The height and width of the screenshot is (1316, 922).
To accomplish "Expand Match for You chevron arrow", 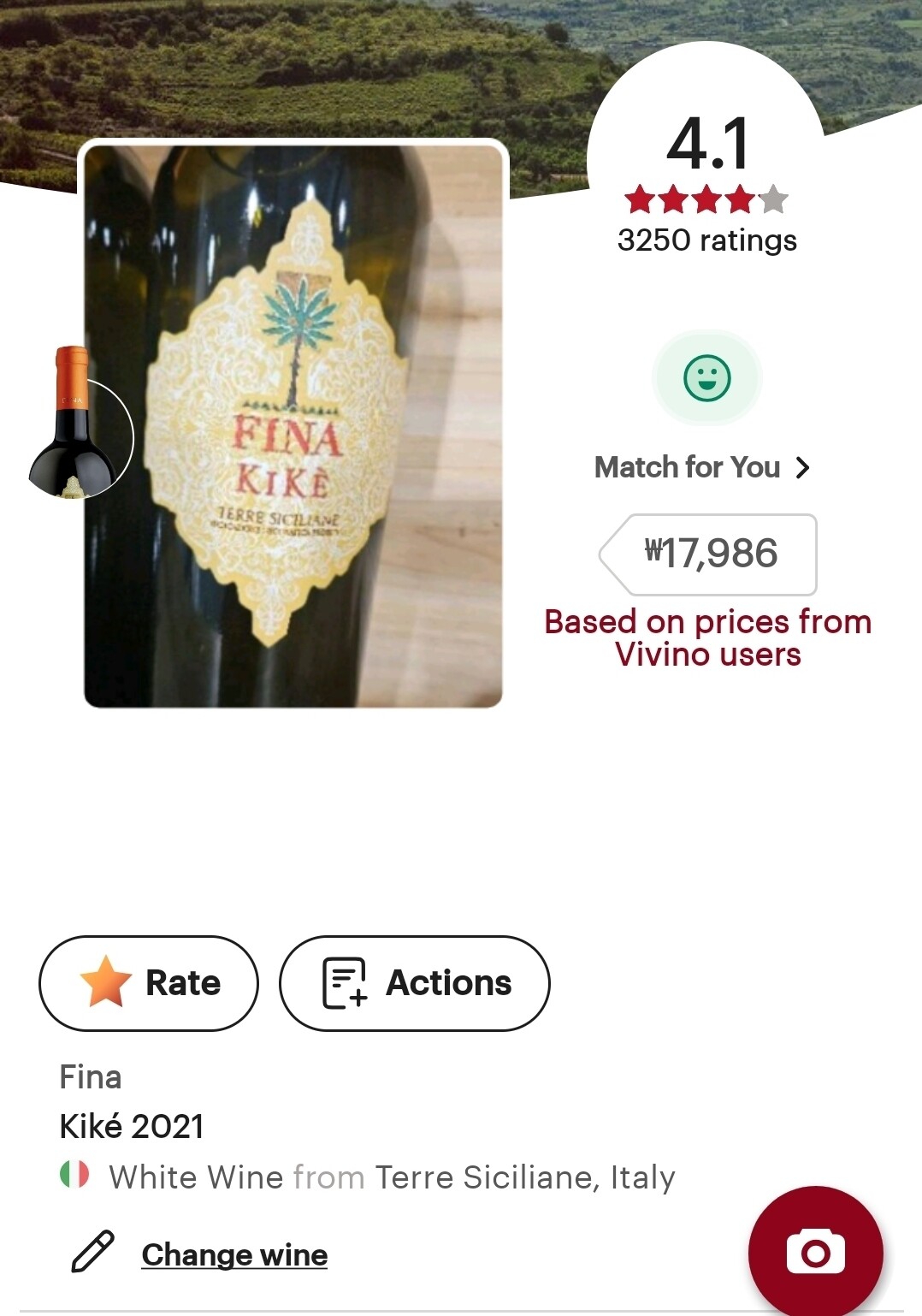I will 802,468.
